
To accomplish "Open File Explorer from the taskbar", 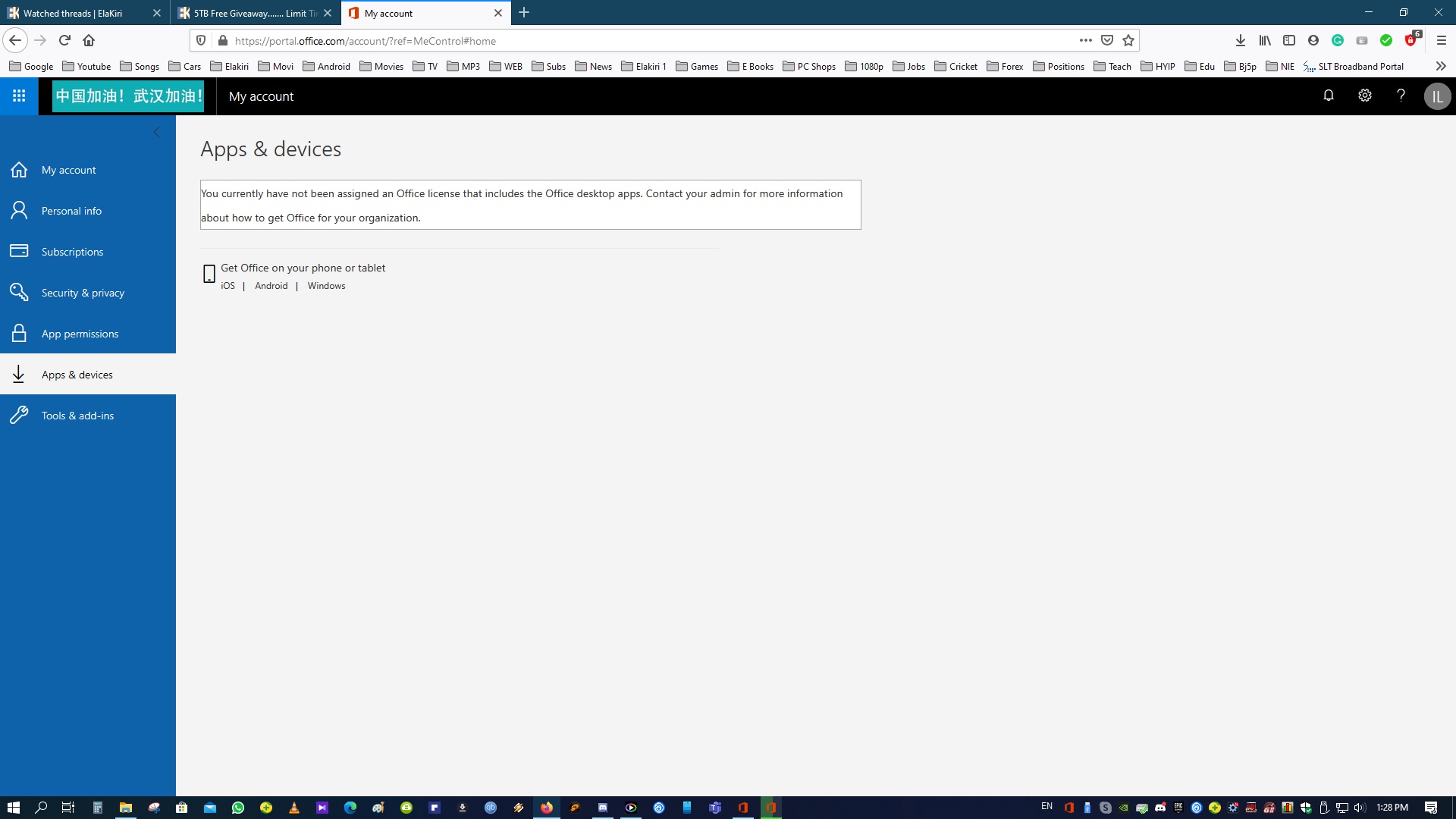I will 125,808.
